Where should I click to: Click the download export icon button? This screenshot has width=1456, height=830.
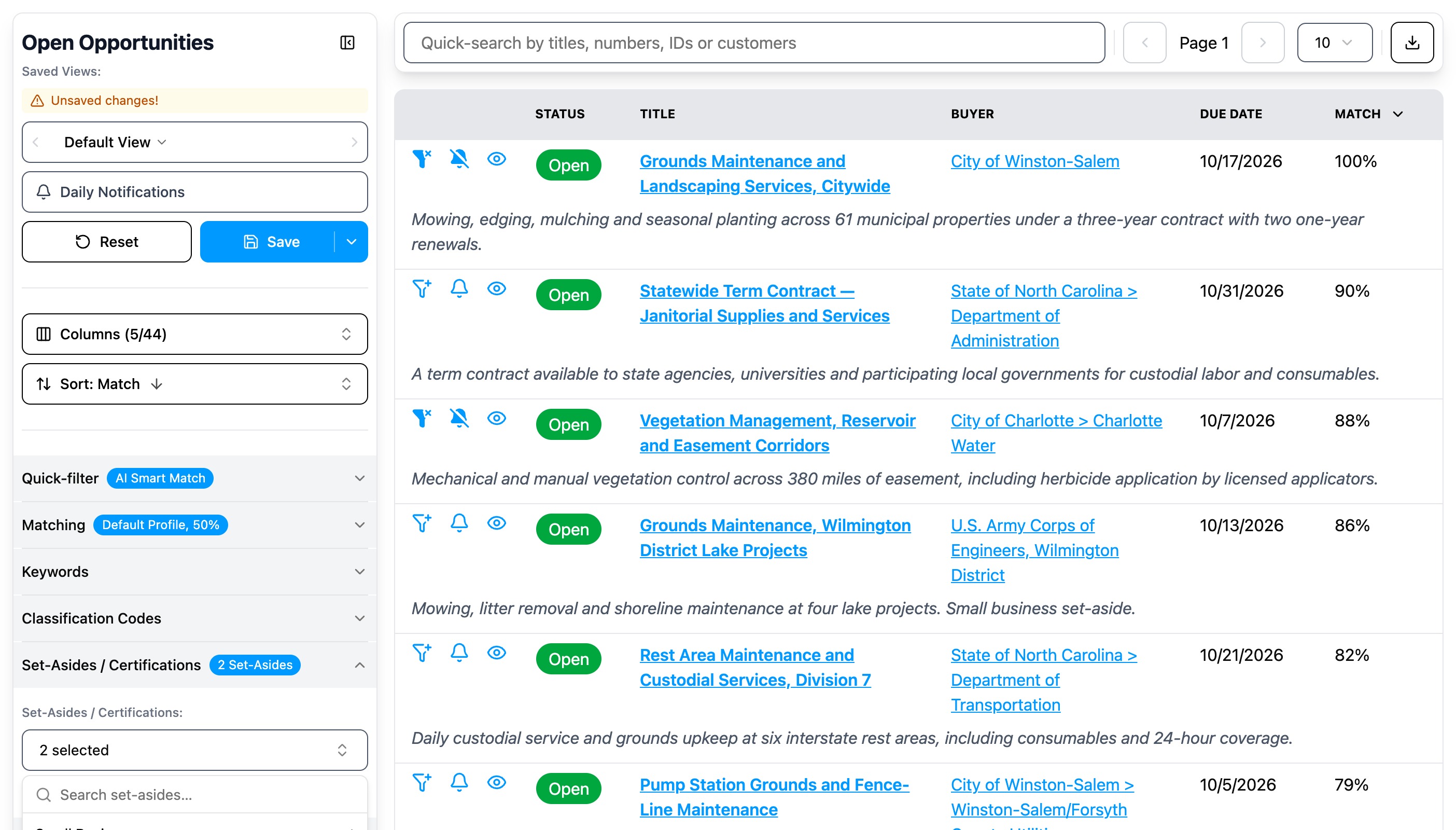point(1411,43)
